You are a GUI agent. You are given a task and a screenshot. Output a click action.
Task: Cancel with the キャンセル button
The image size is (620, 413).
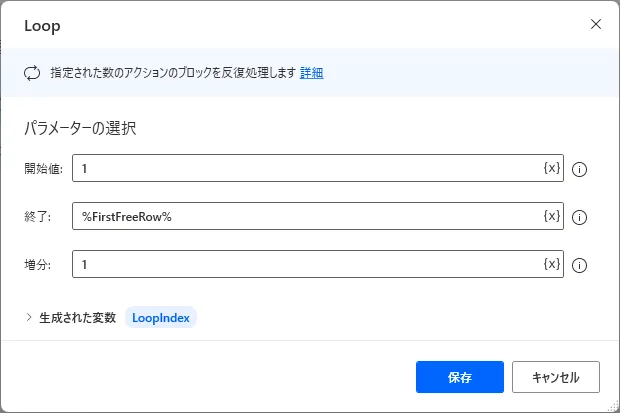[x=555, y=378]
